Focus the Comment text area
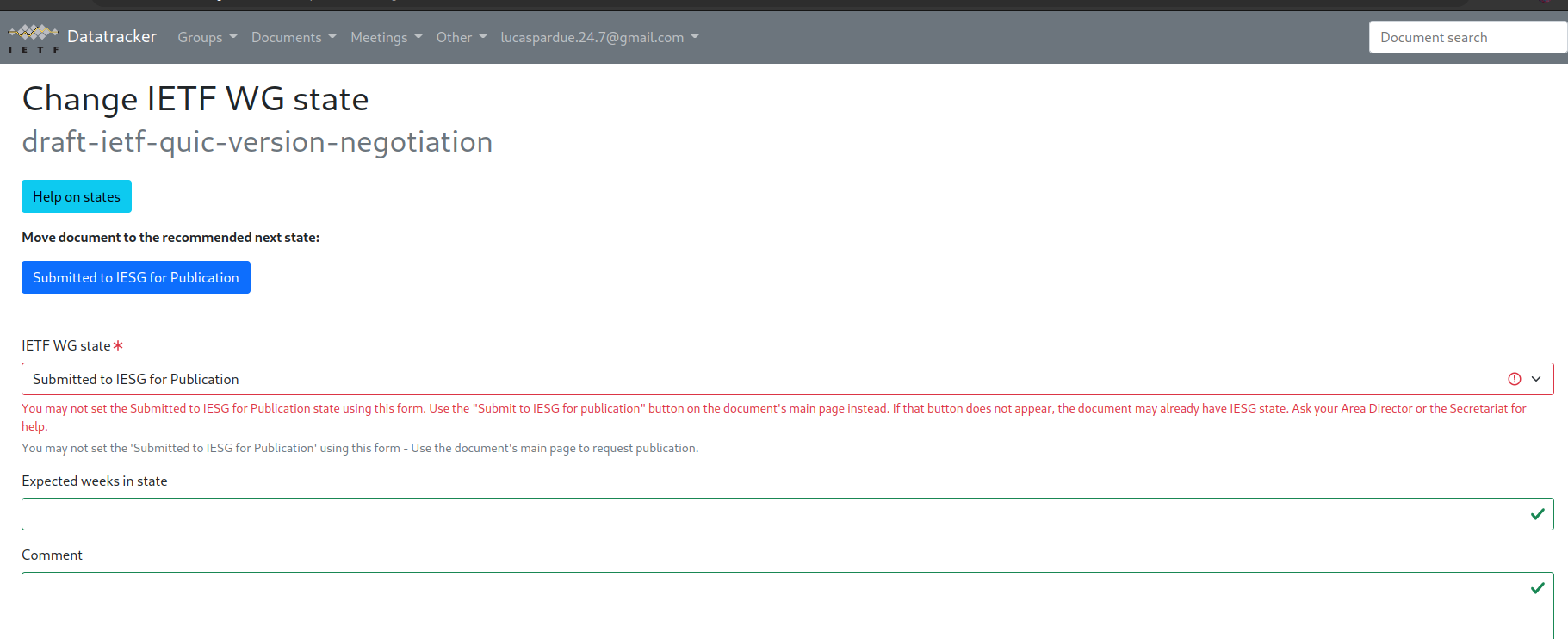 787,606
